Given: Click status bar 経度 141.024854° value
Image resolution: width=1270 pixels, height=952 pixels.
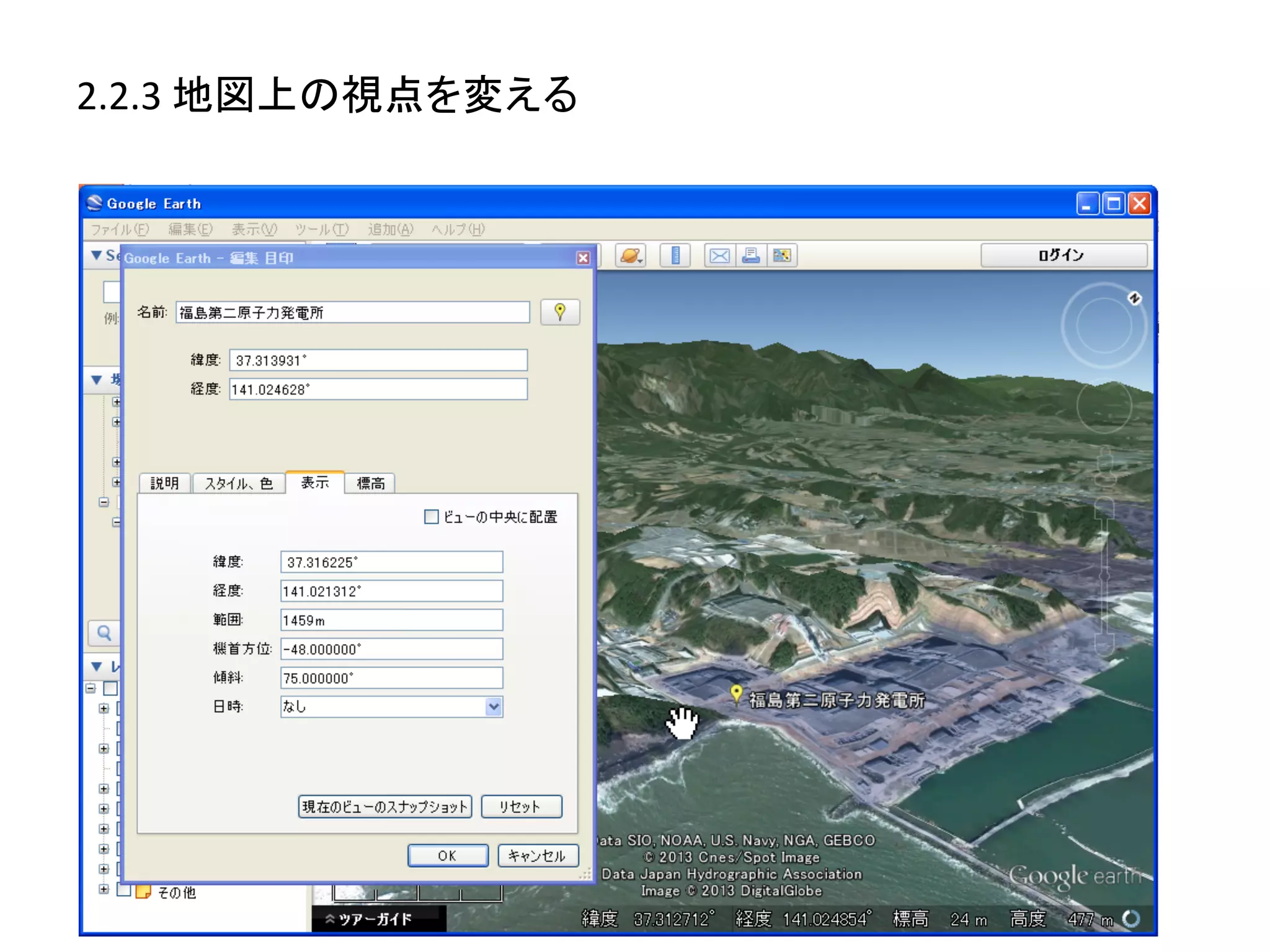Looking at the screenshot, I should tap(827, 919).
